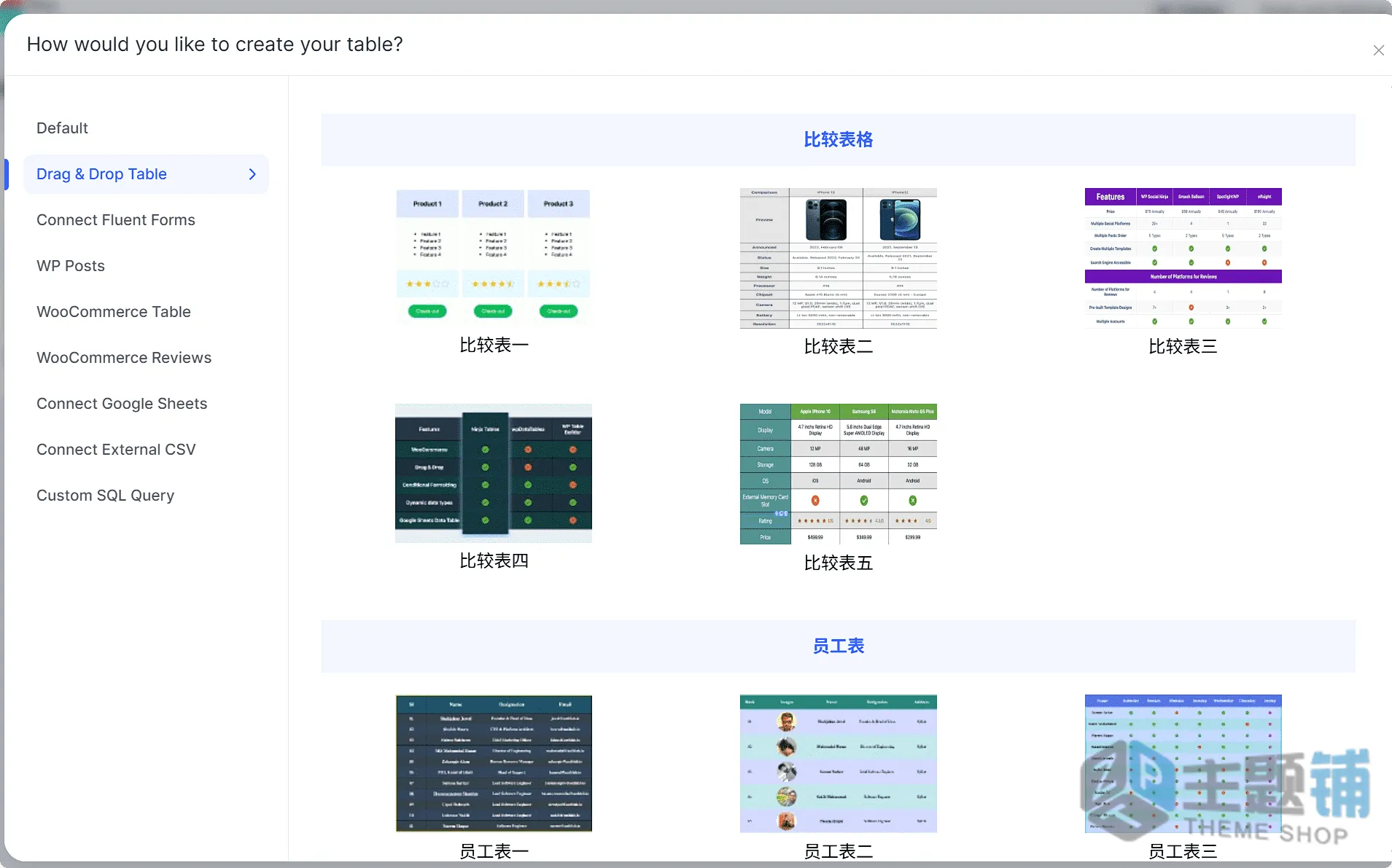Image resolution: width=1392 pixels, height=868 pixels.
Task: Click the 比较表三 label
Action: coord(1183,347)
